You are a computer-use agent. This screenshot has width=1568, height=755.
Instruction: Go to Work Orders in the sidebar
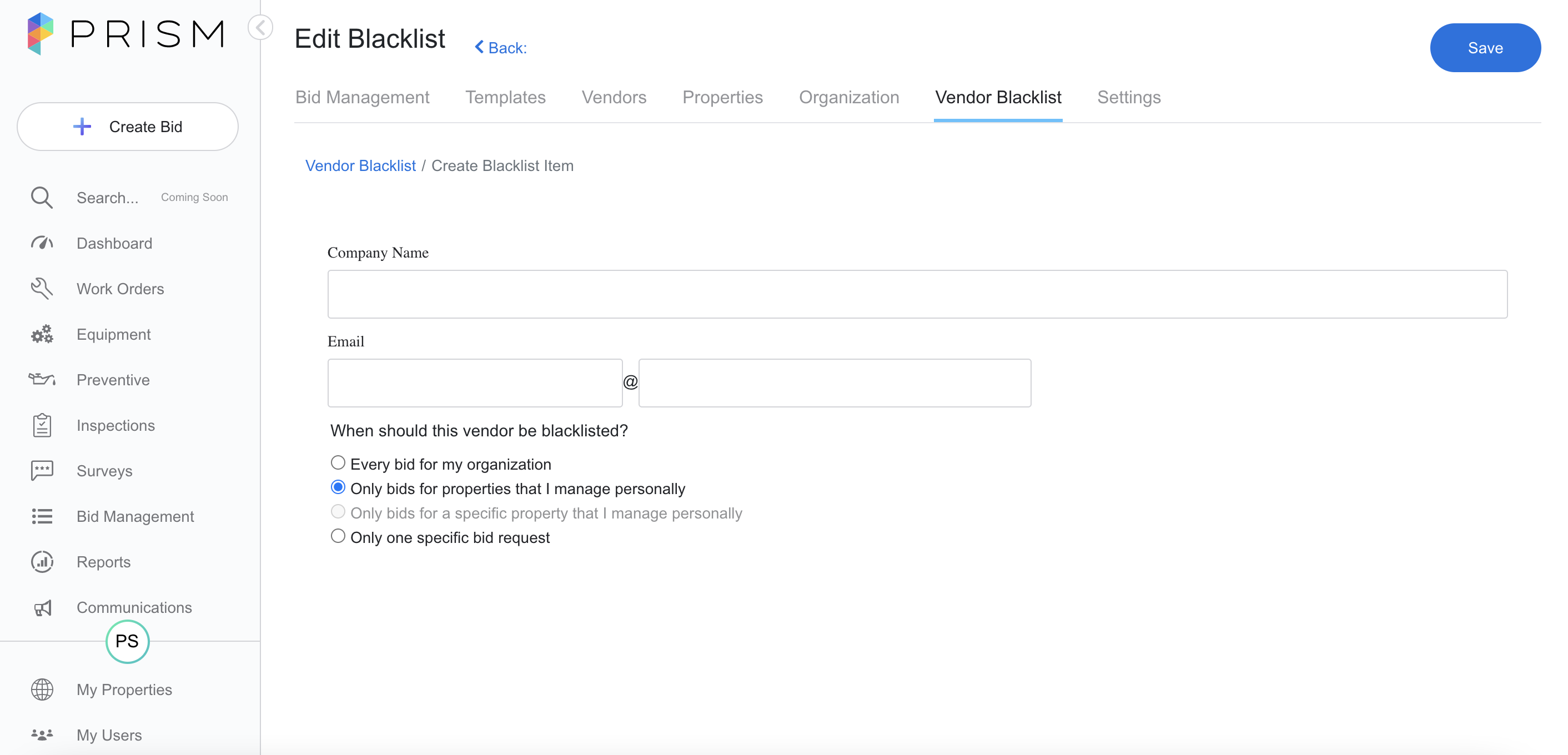pyautogui.click(x=120, y=289)
